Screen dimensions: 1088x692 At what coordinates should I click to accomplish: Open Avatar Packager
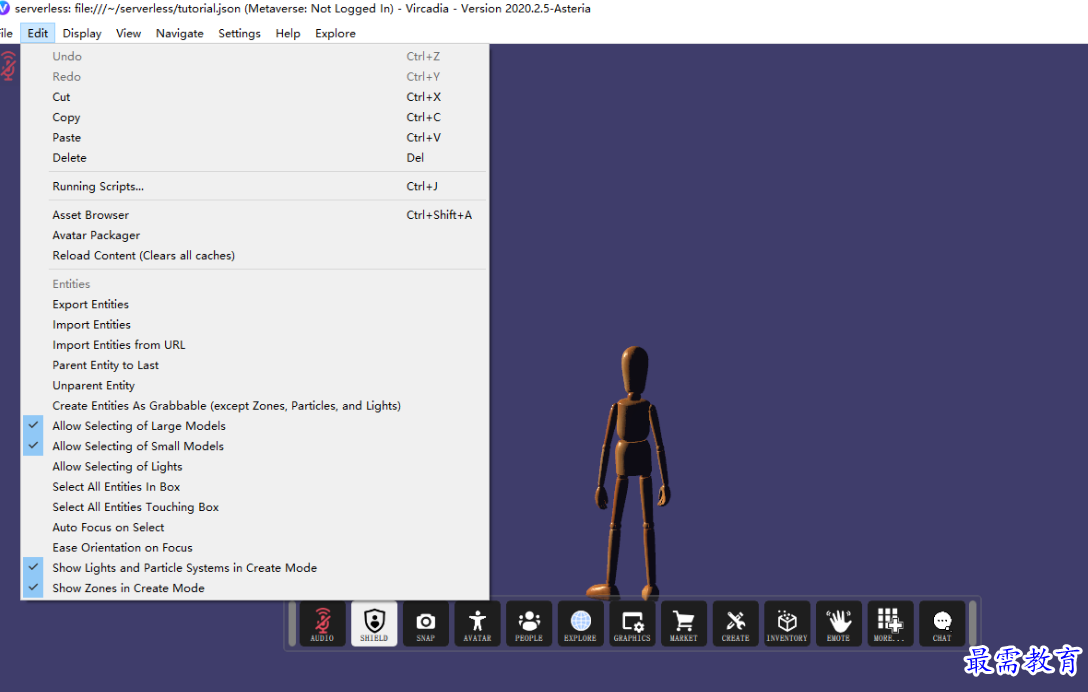255,235
